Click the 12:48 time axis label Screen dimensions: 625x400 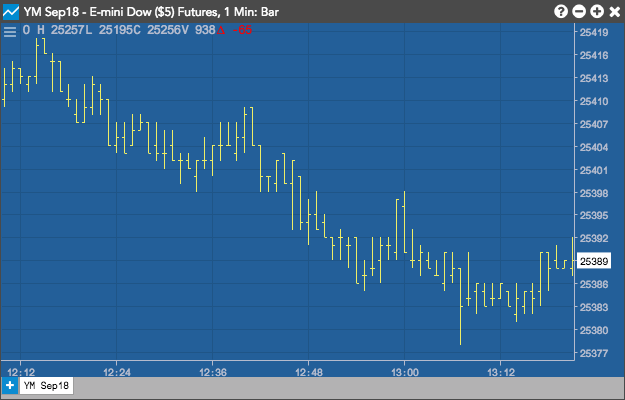pos(309,373)
